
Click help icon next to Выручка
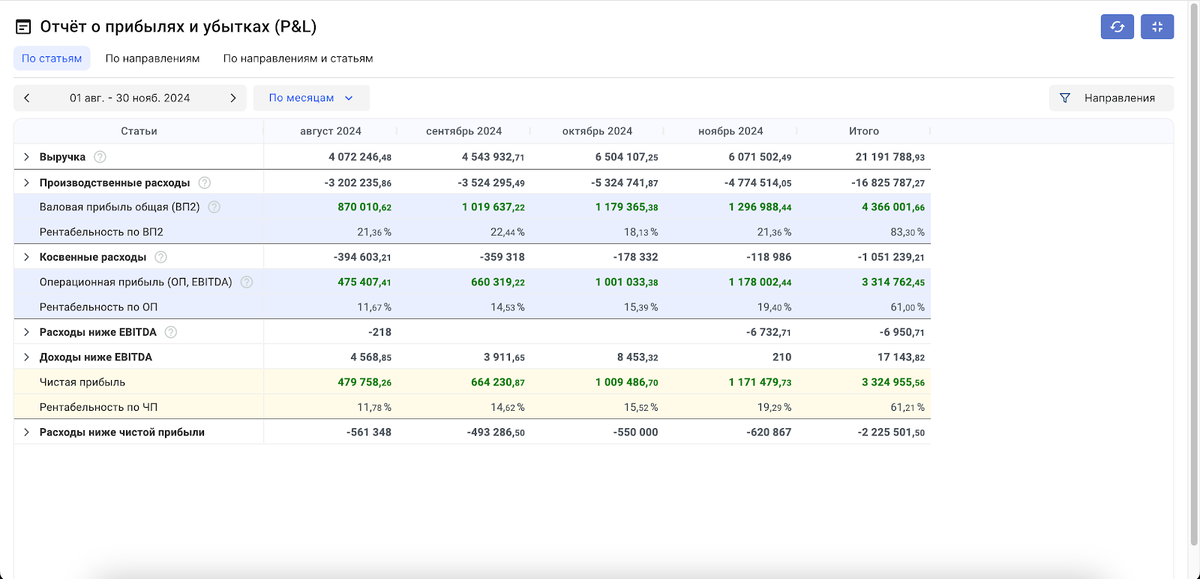(100, 157)
